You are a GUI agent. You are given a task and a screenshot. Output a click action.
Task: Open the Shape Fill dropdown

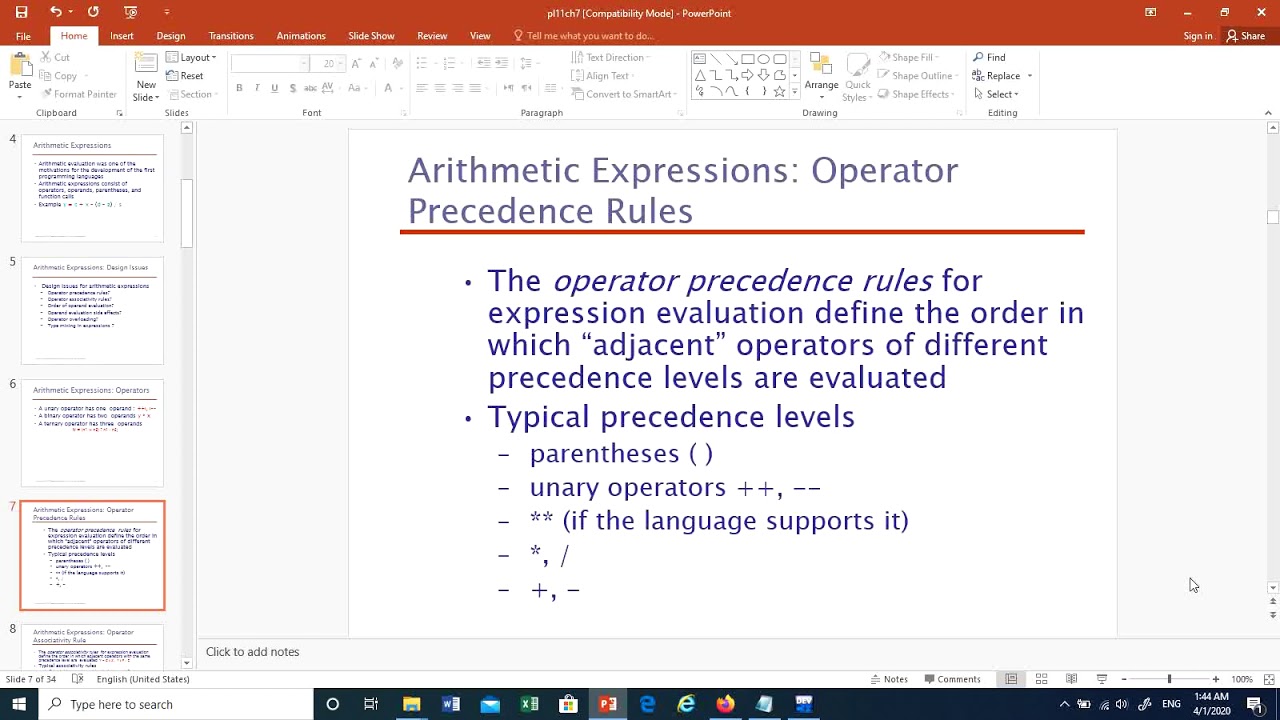[909, 57]
